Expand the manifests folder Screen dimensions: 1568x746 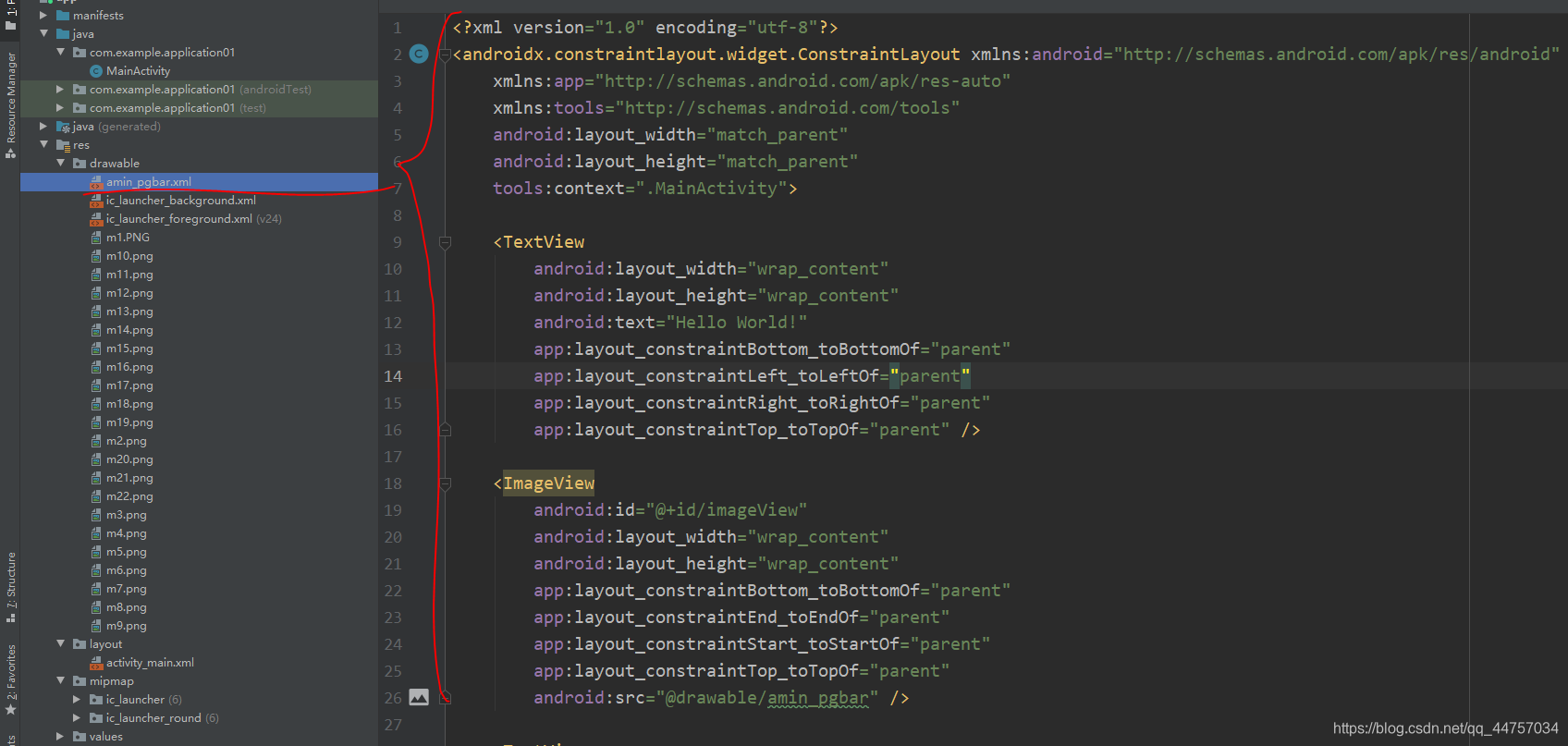click(43, 16)
